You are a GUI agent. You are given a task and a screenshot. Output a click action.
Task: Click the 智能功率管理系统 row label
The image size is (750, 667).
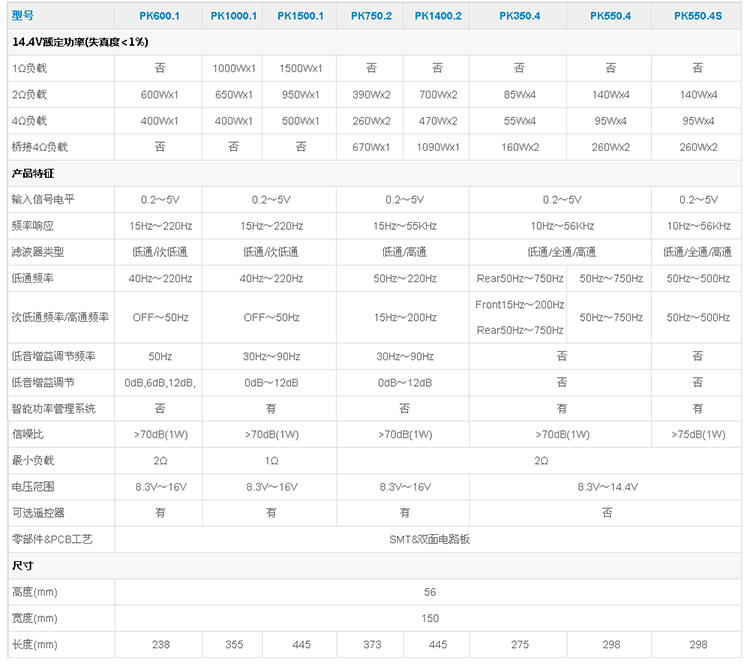[54, 409]
